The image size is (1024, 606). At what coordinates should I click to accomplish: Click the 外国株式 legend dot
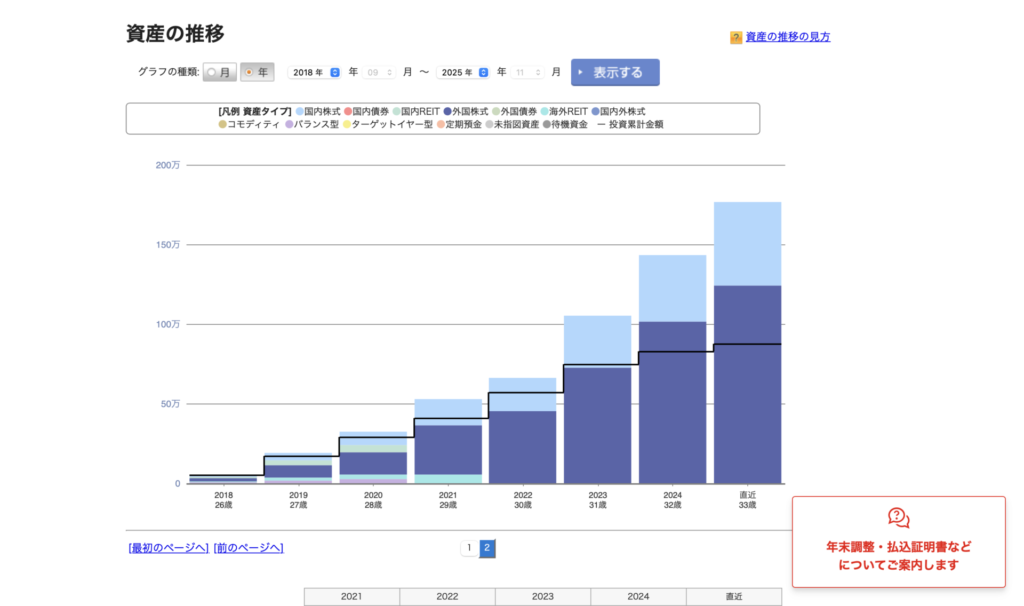point(447,112)
